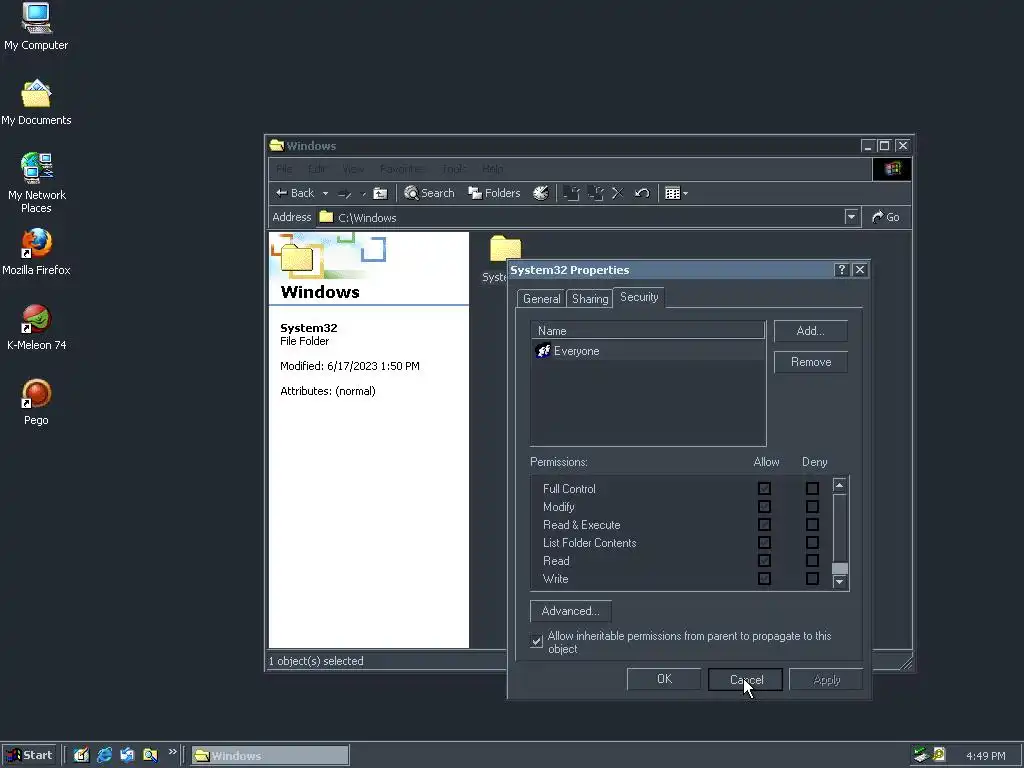Click the fourth quick launch search icon
1024x768 pixels.
tap(150, 755)
